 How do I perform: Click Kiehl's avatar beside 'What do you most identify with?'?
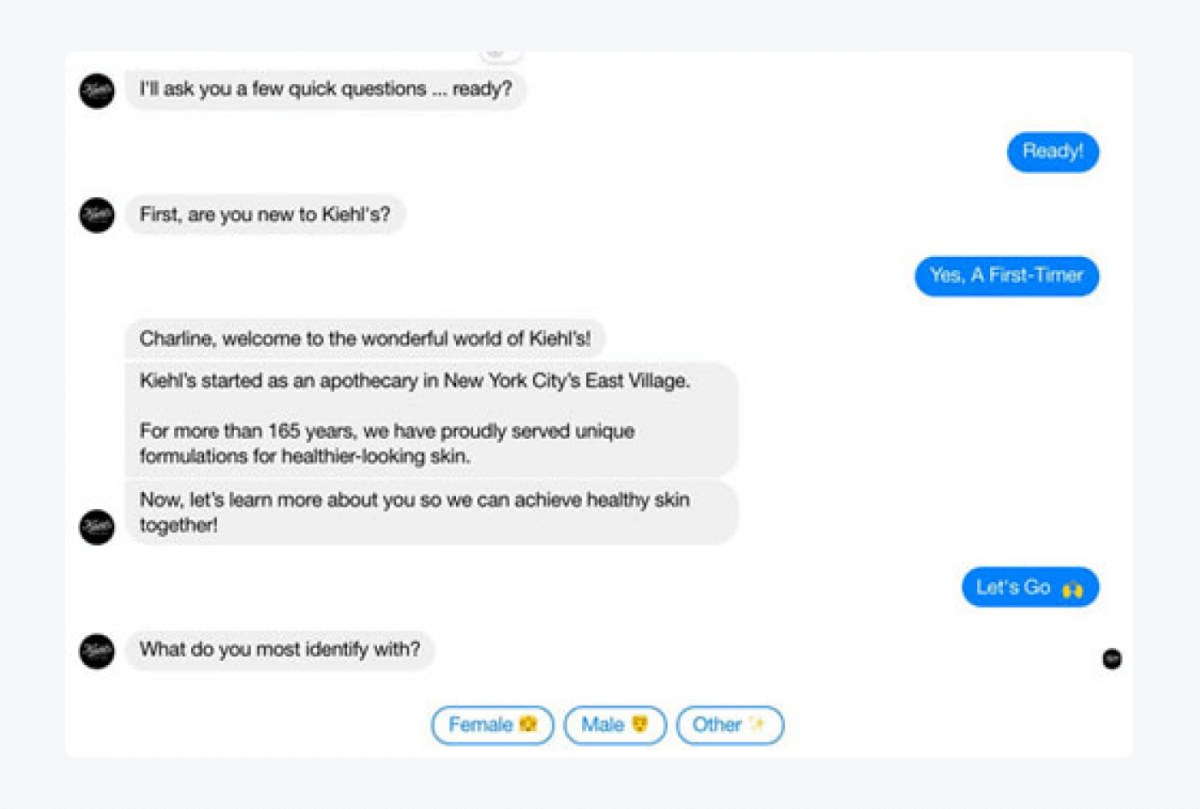[97, 651]
